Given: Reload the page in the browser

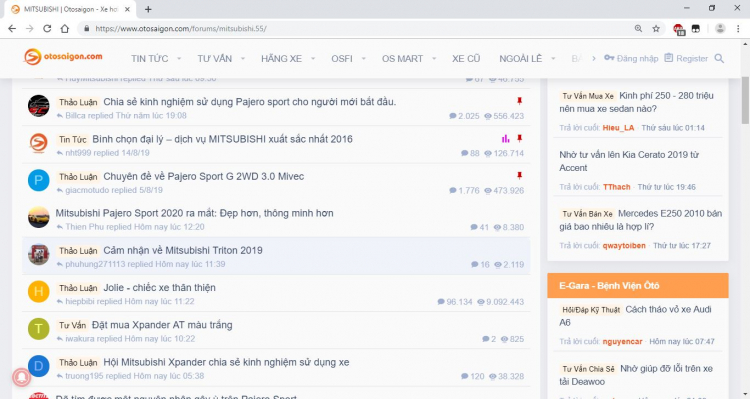Looking at the screenshot, I should point(47,29).
